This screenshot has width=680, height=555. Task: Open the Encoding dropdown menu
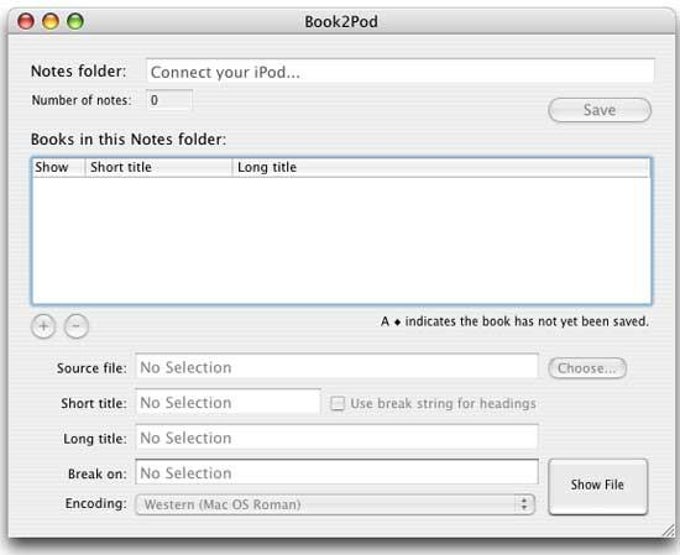(x=335, y=504)
